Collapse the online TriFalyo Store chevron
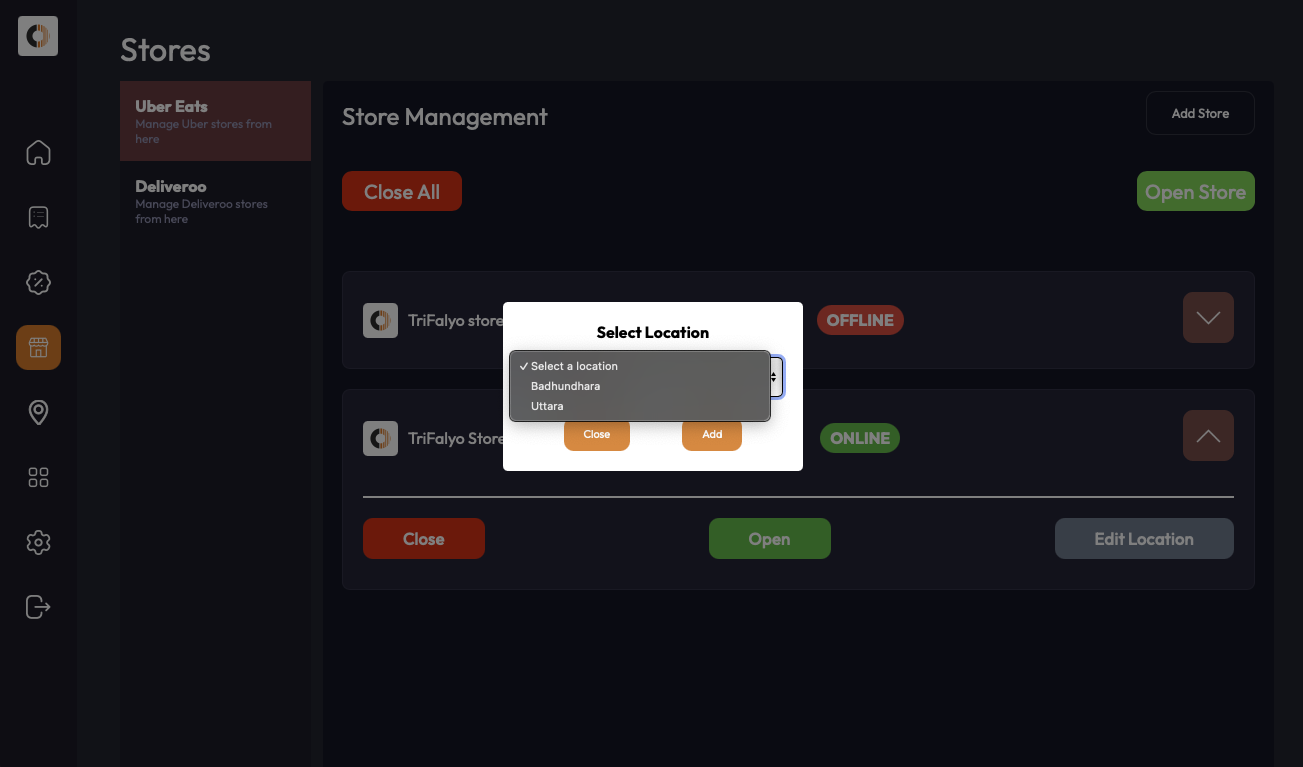This screenshot has height=767, width=1303. (x=1208, y=436)
